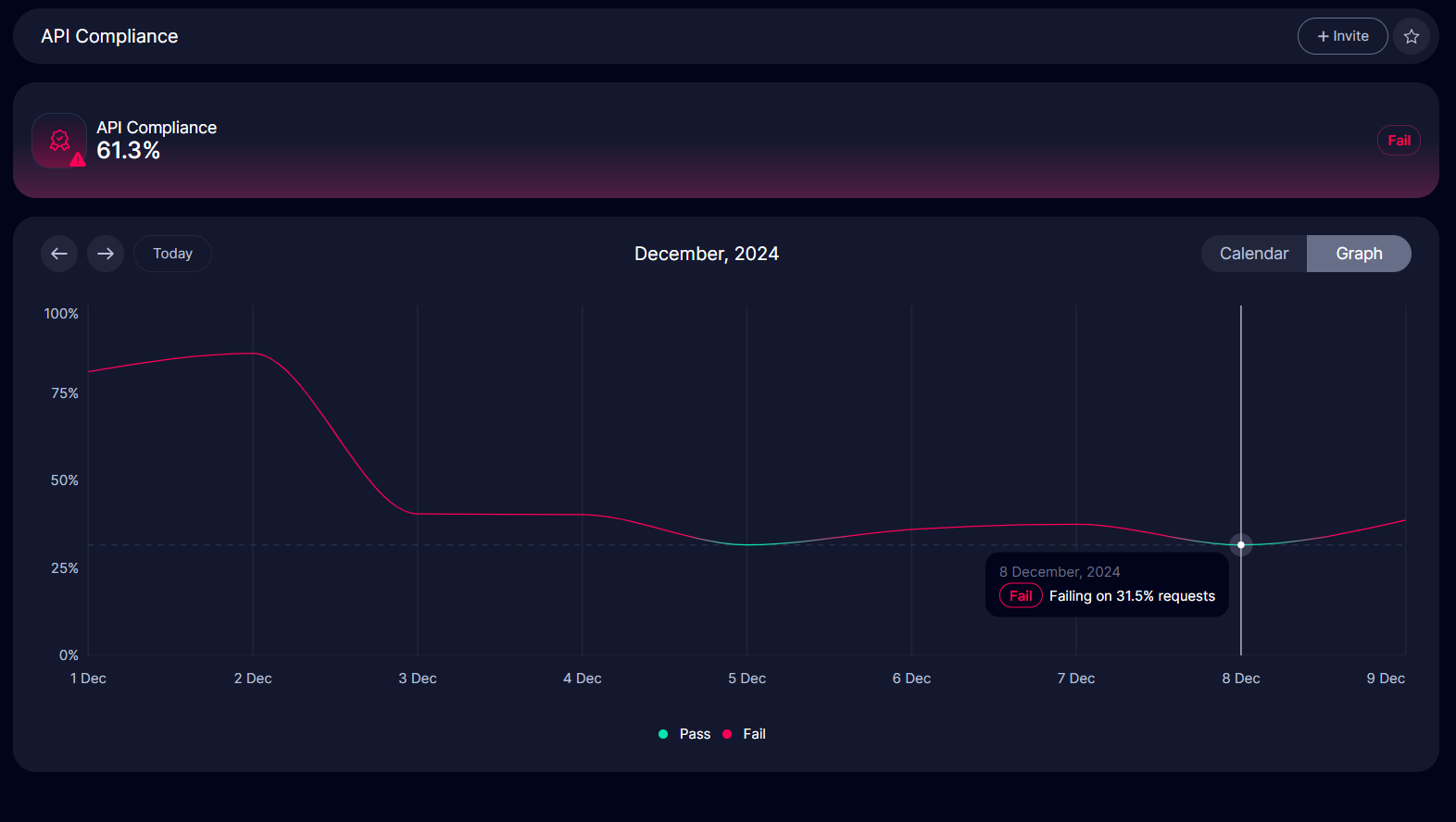Jump to Today in the chart

[172, 254]
